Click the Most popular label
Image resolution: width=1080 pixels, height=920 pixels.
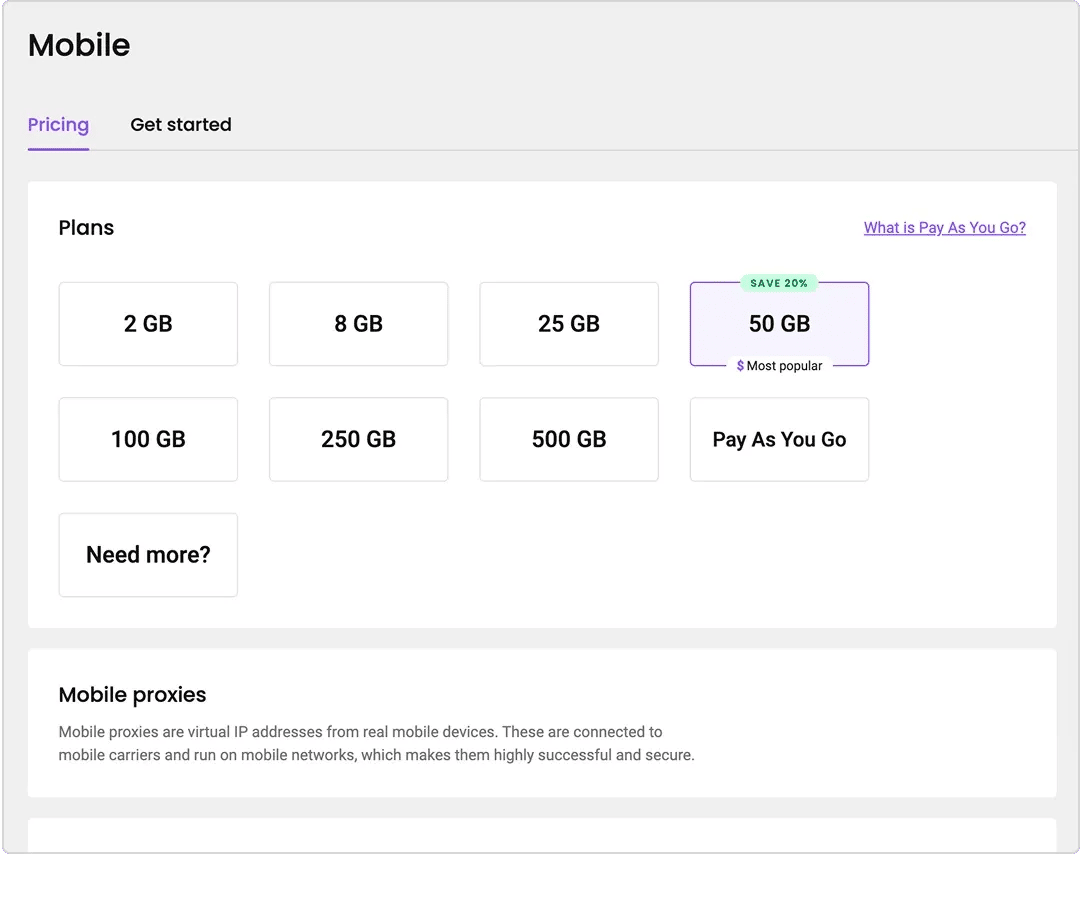click(x=785, y=366)
